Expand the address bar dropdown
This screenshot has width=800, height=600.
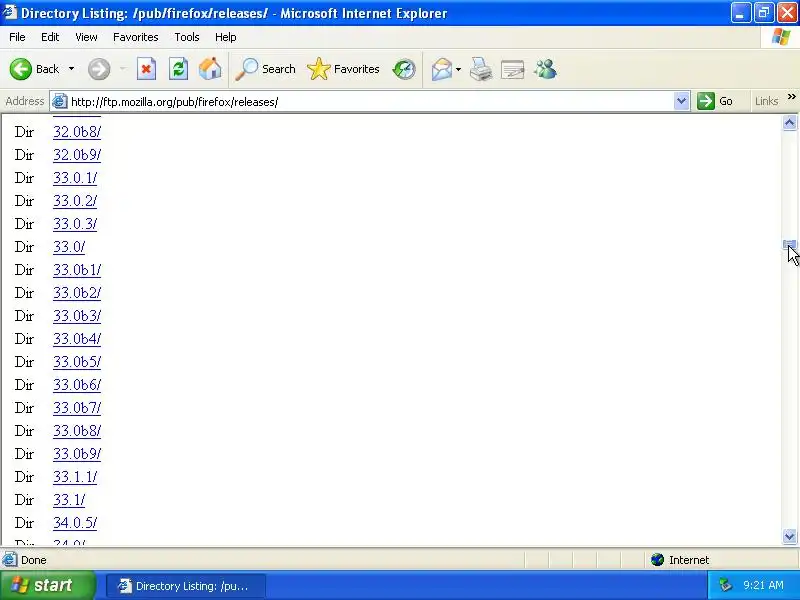(681, 101)
